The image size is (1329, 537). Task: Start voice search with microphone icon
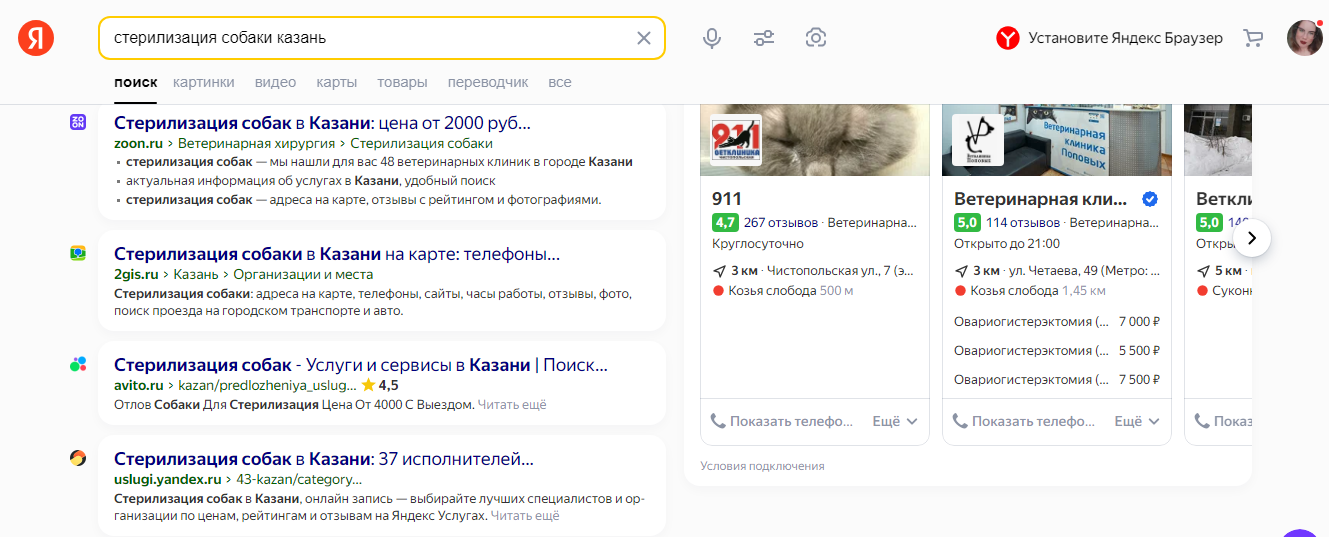tap(712, 38)
